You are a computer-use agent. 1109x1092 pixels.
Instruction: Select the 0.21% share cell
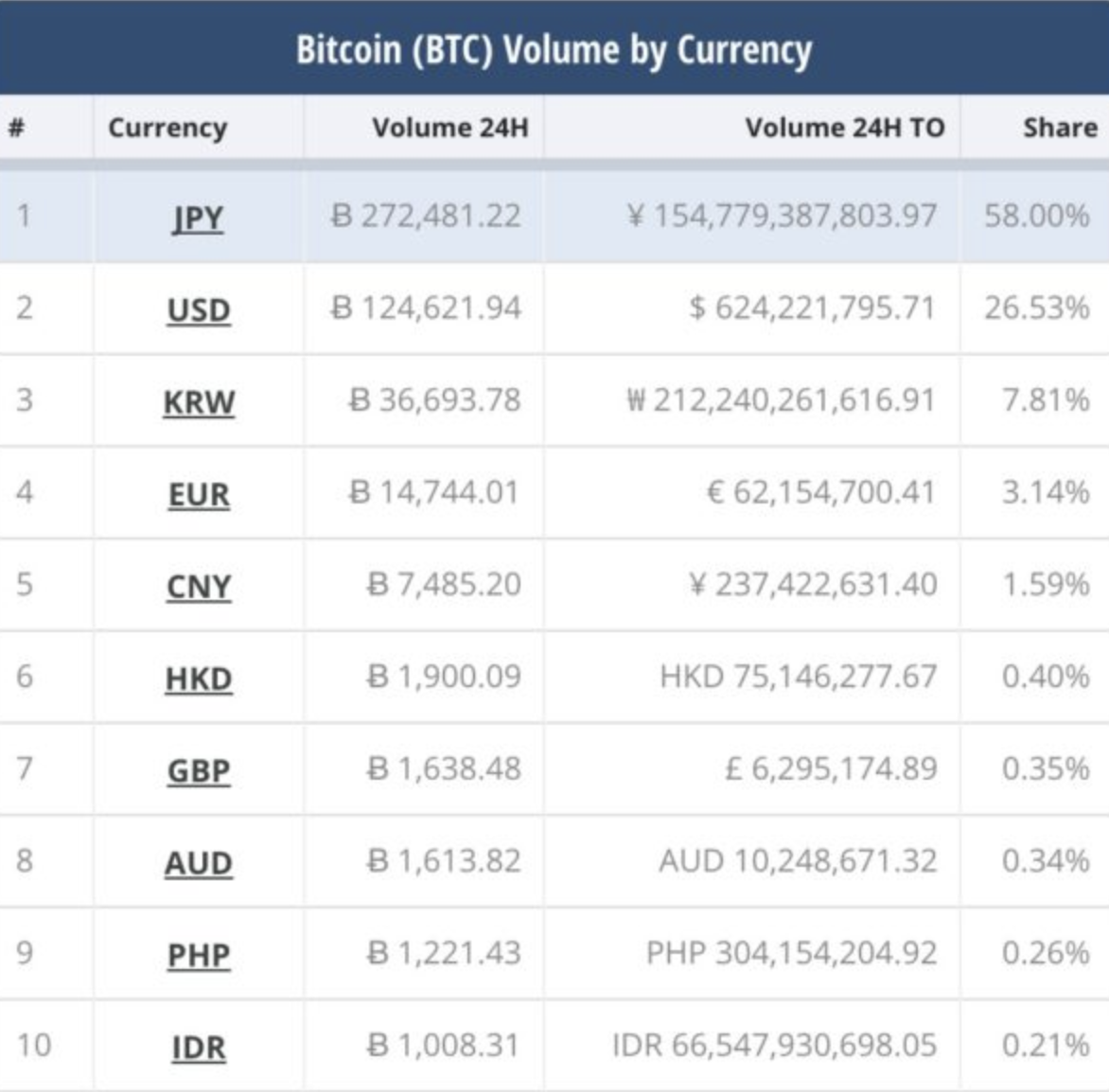coord(1046,1045)
